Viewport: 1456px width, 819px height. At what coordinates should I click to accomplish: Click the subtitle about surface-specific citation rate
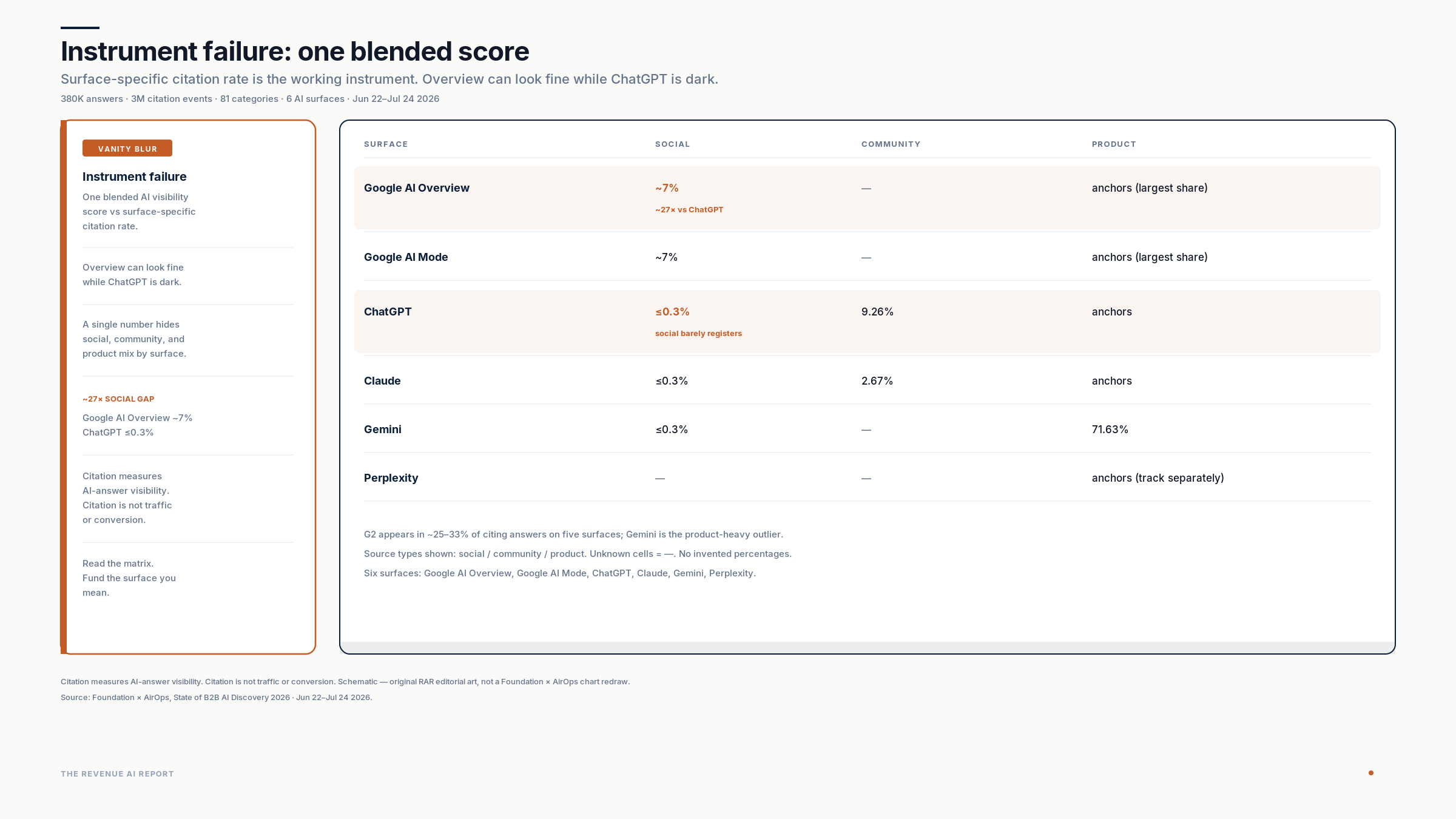click(389, 79)
